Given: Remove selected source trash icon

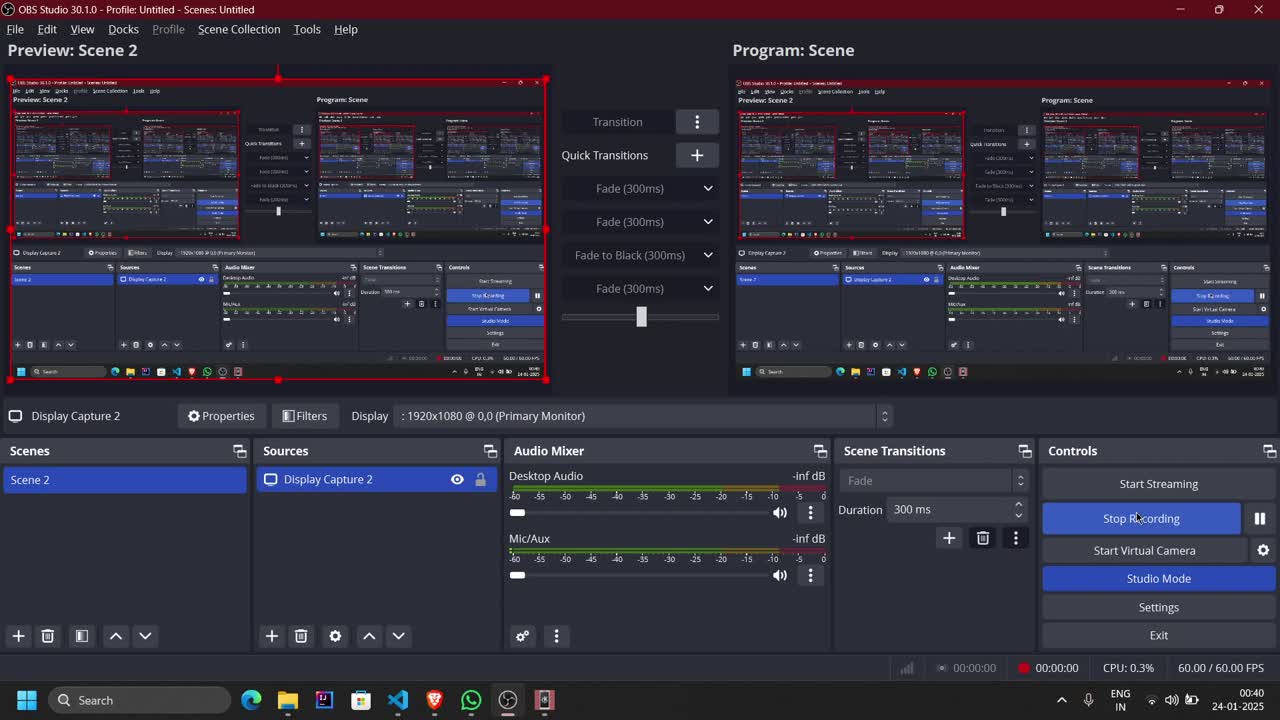Looking at the screenshot, I should pyautogui.click(x=301, y=636).
